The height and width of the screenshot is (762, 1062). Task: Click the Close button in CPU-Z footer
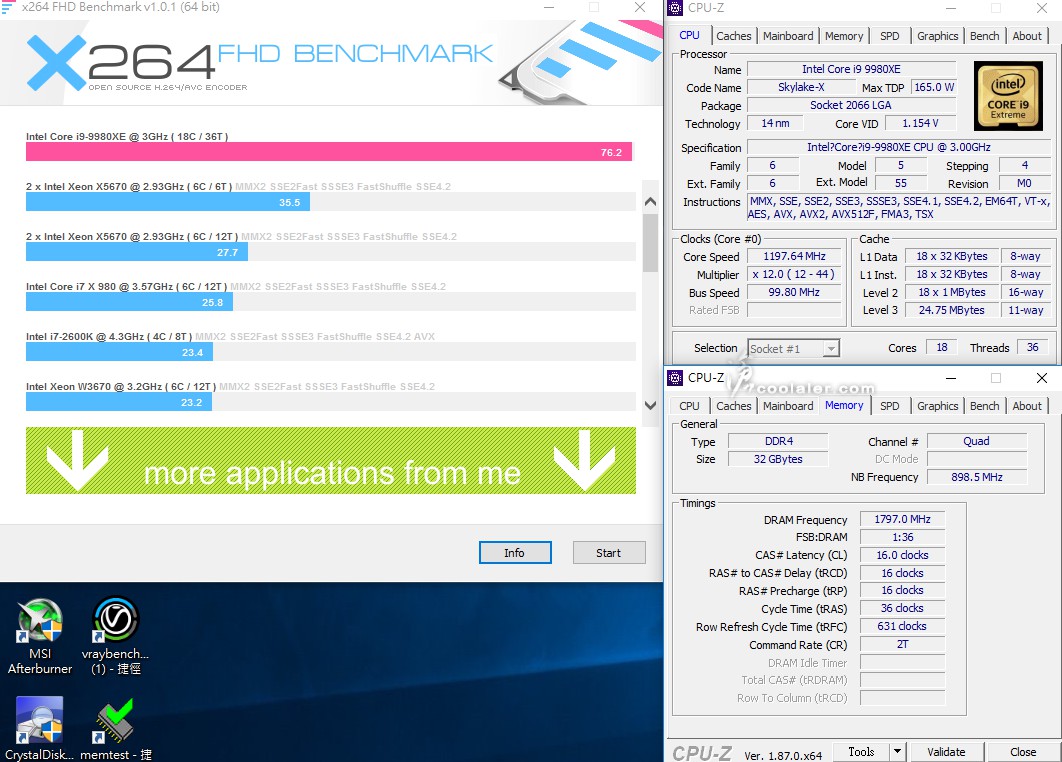(x=1023, y=752)
